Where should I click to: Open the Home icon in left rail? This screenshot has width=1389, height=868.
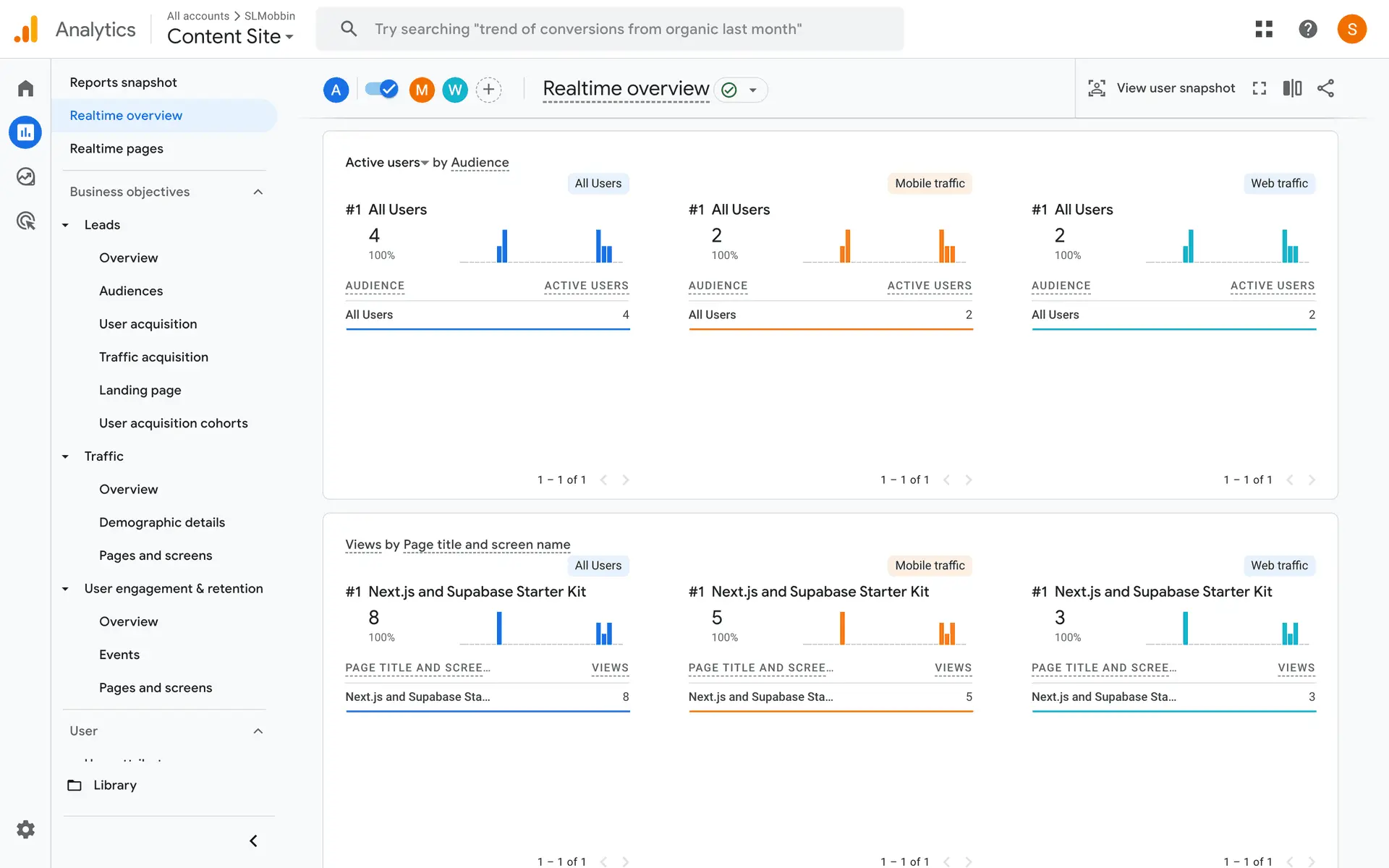(x=26, y=88)
